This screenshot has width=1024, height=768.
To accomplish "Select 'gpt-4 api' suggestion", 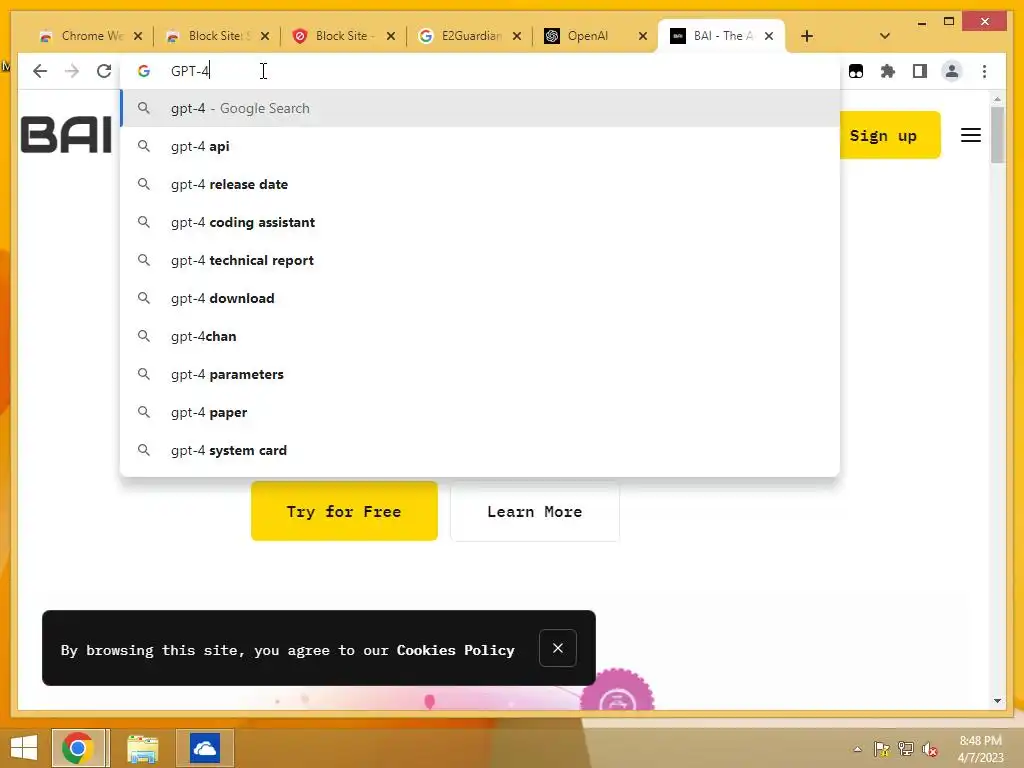I will click(x=480, y=146).
